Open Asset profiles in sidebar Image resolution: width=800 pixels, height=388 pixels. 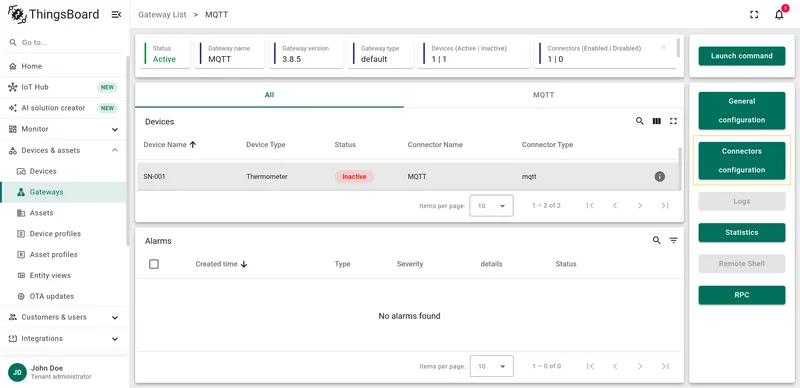[x=63, y=255]
